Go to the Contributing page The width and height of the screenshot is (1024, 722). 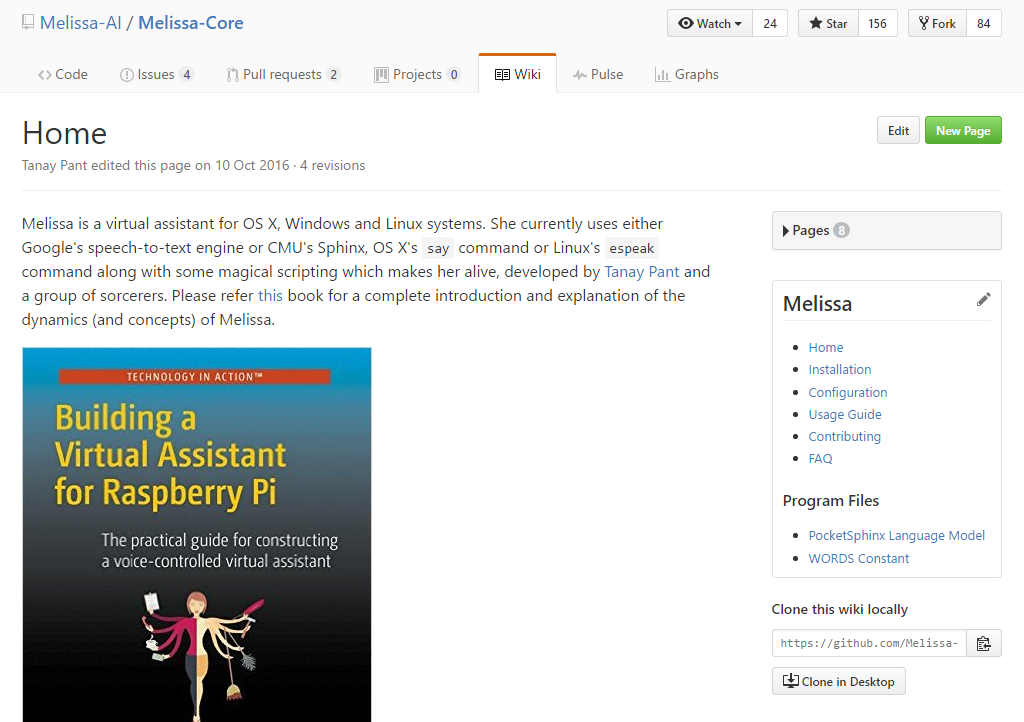coord(844,436)
